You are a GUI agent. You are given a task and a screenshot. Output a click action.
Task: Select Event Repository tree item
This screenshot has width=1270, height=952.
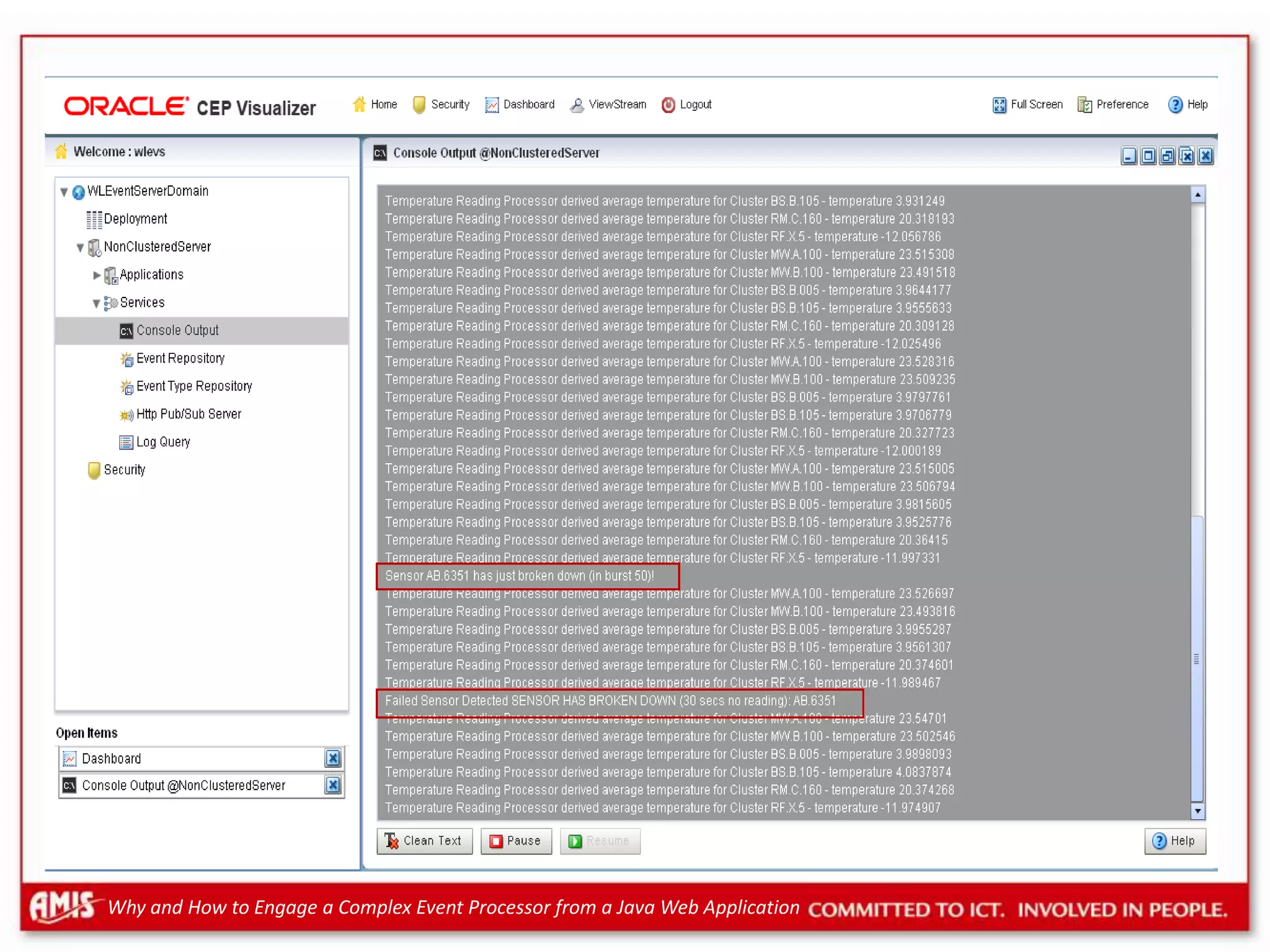(x=180, y=358)
